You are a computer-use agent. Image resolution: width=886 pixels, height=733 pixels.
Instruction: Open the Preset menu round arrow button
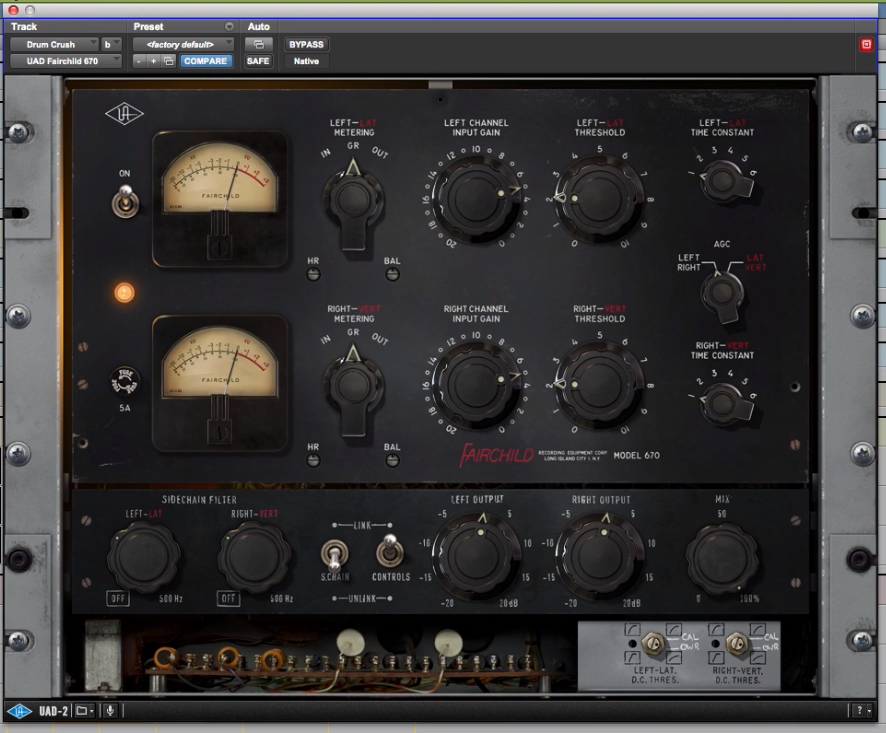click(229, 27)
